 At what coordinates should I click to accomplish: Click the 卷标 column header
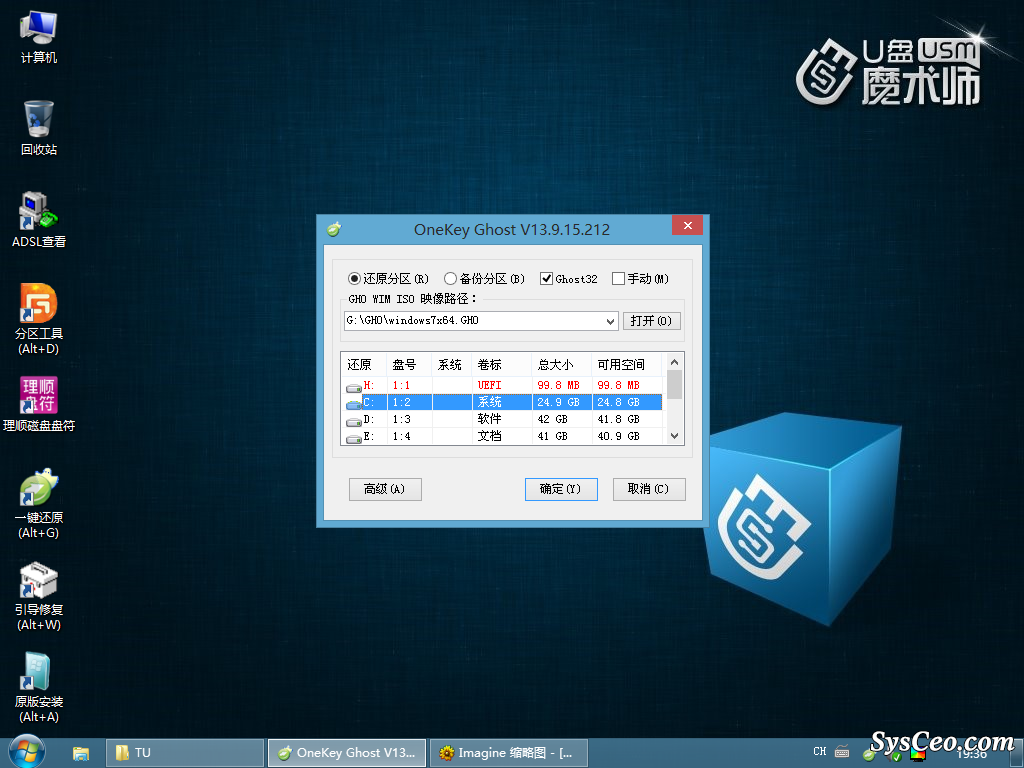tap(502, 364)
